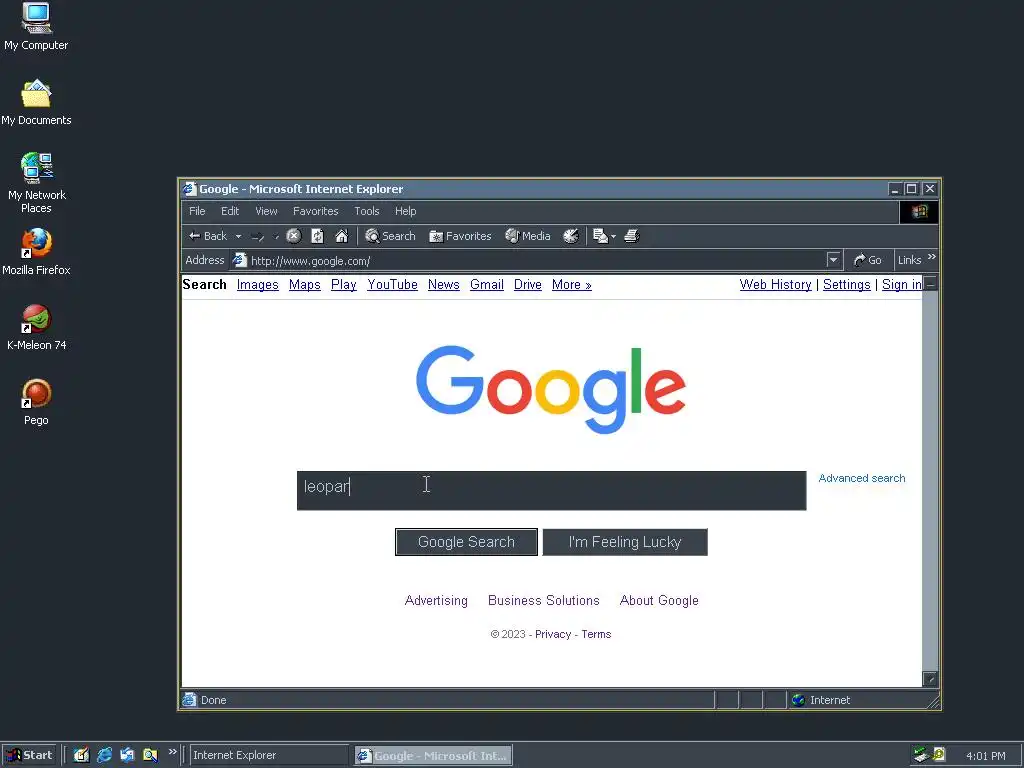Click the vertical scrollbar up arrow

point(931,283)
